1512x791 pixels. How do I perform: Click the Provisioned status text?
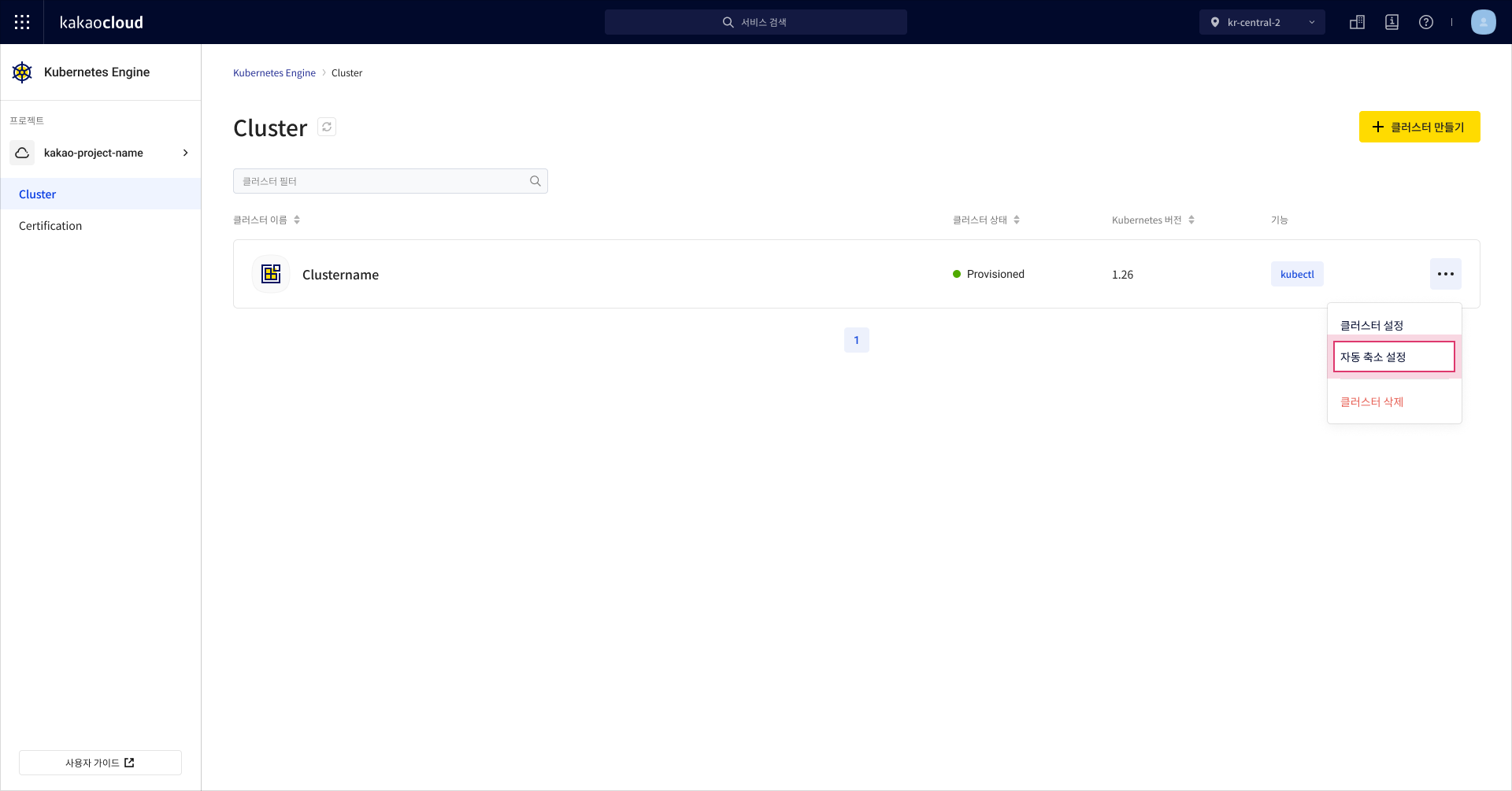[x=995, y=274]
